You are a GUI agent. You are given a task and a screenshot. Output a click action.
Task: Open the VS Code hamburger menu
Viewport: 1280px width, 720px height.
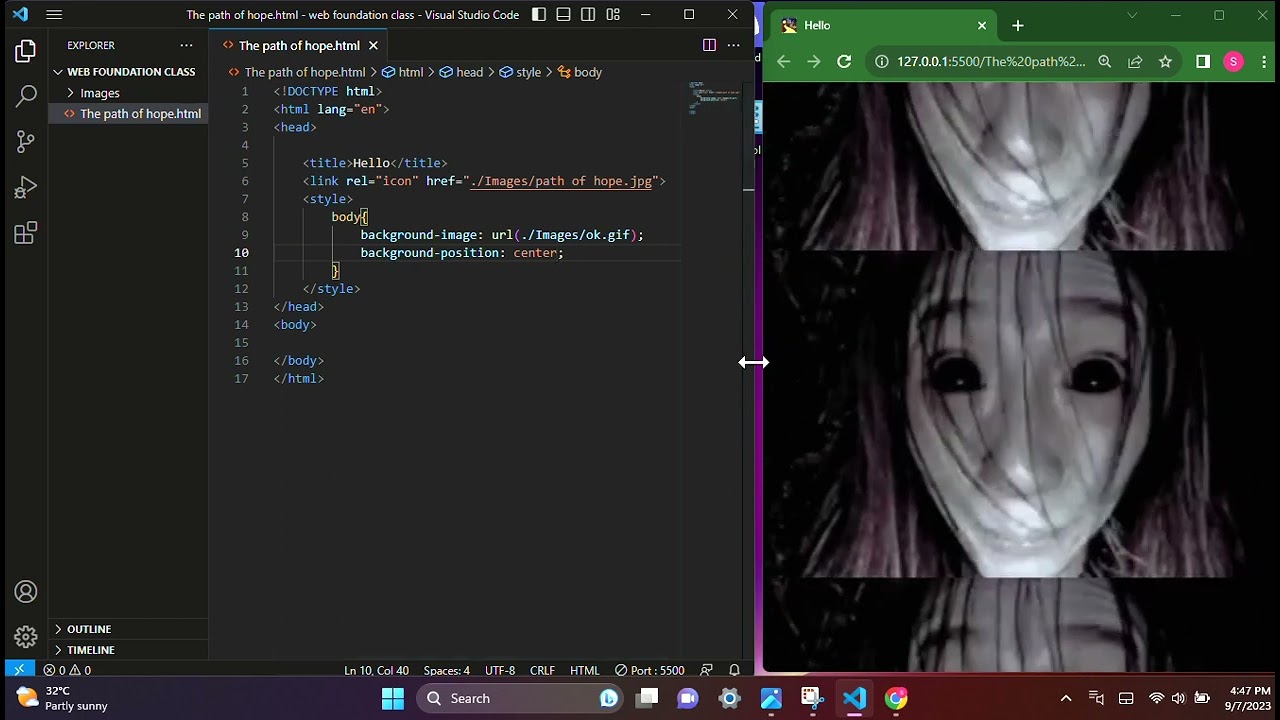coord(54,15)
